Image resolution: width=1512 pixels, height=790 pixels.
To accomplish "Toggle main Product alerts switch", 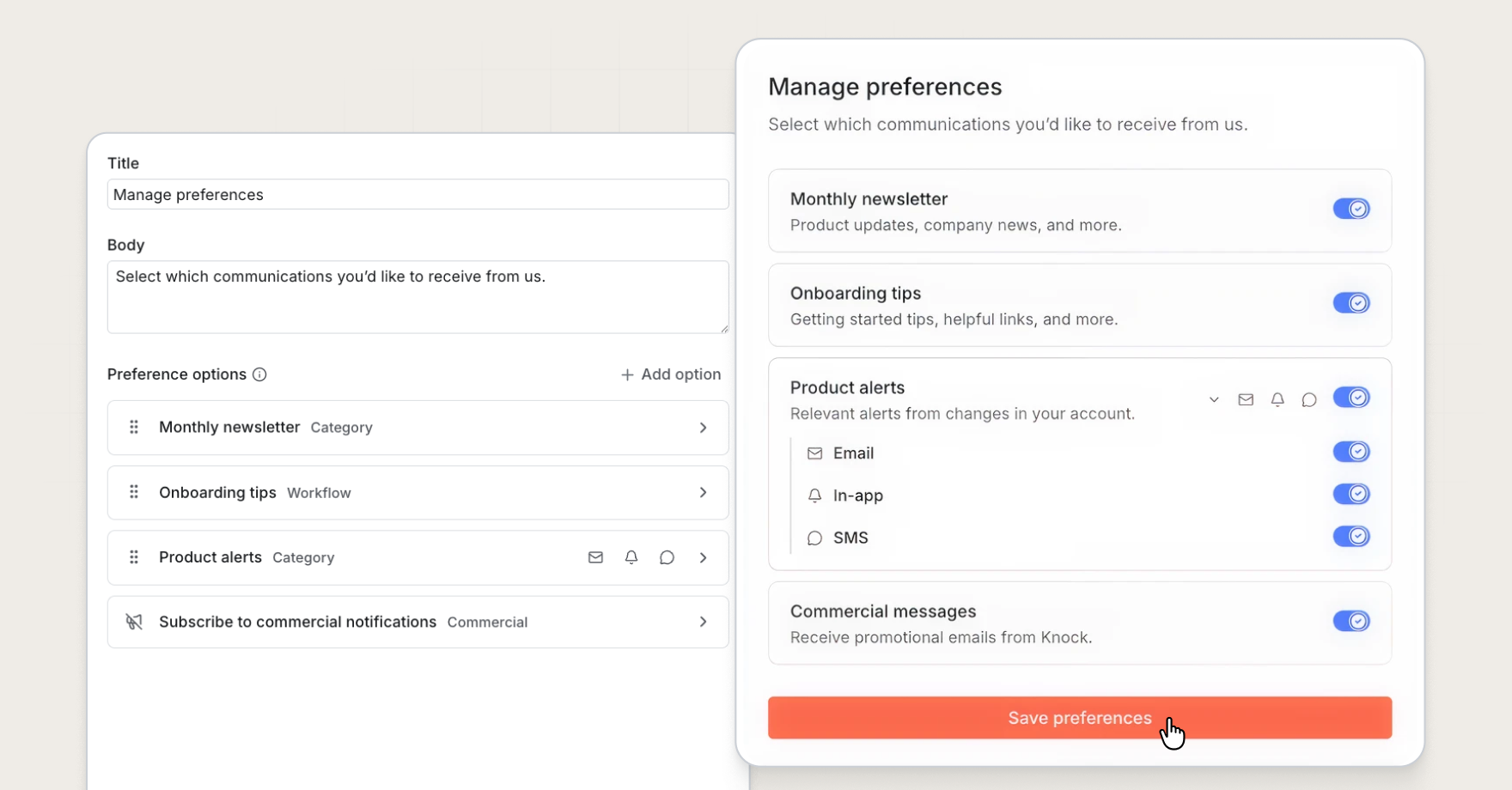I will click(1351, 398).
